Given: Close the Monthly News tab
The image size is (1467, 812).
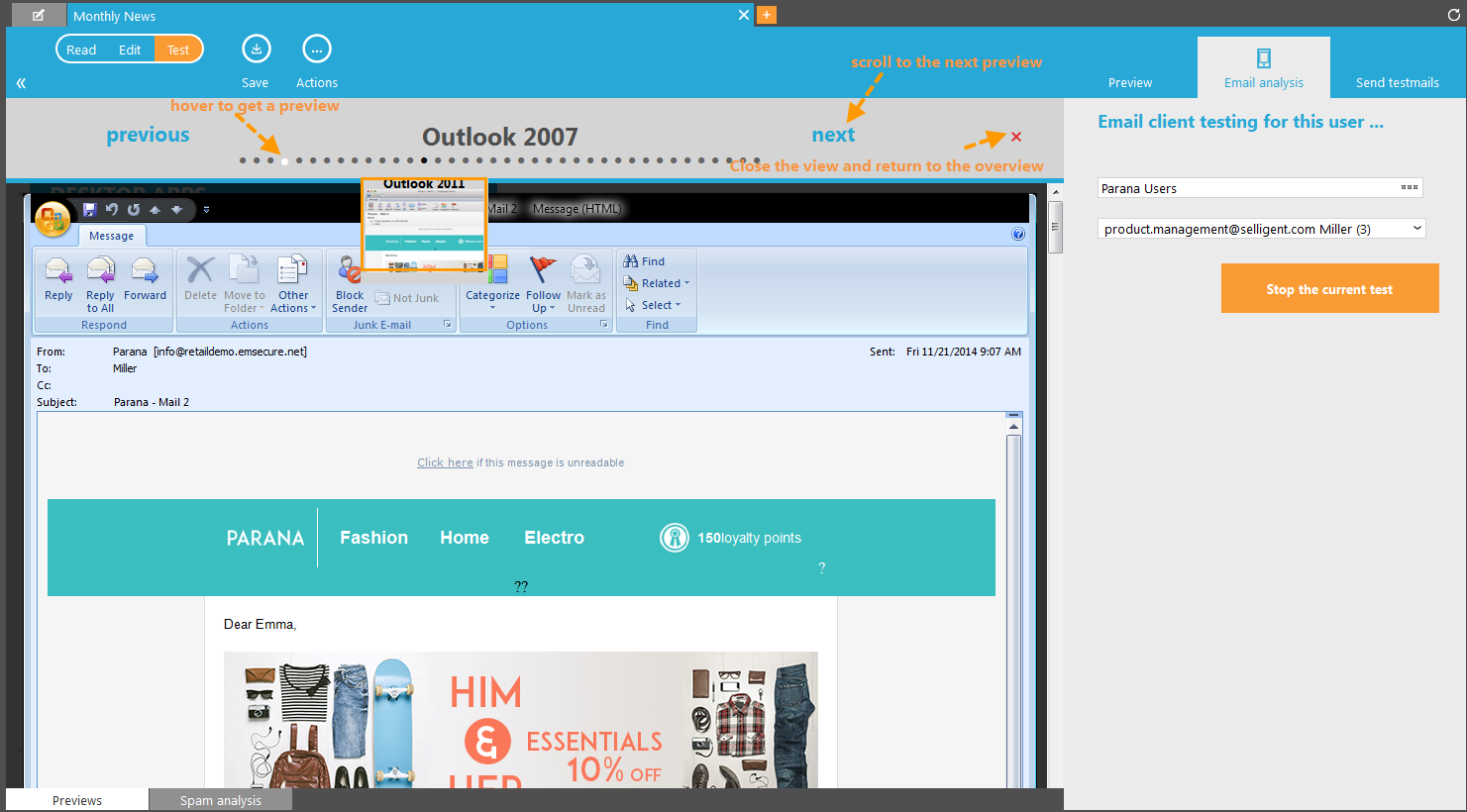Looking at the screenshot, I should [x=744, y=15].
